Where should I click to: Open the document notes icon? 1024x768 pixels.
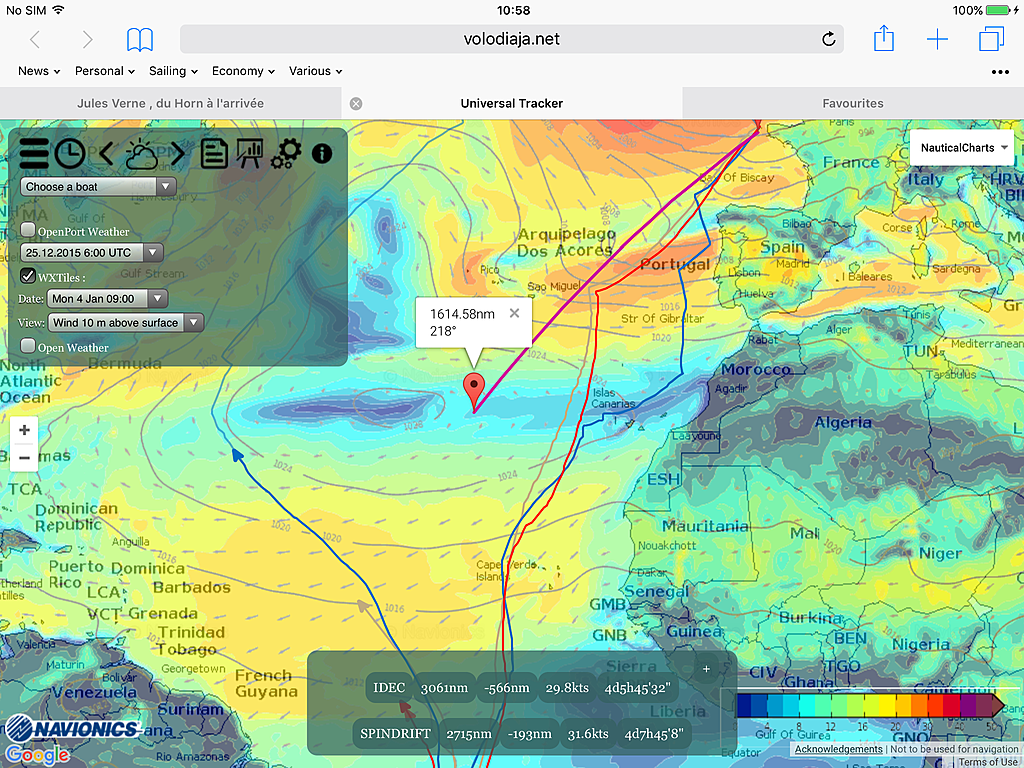pyautogui.click(x=214, y=154)
